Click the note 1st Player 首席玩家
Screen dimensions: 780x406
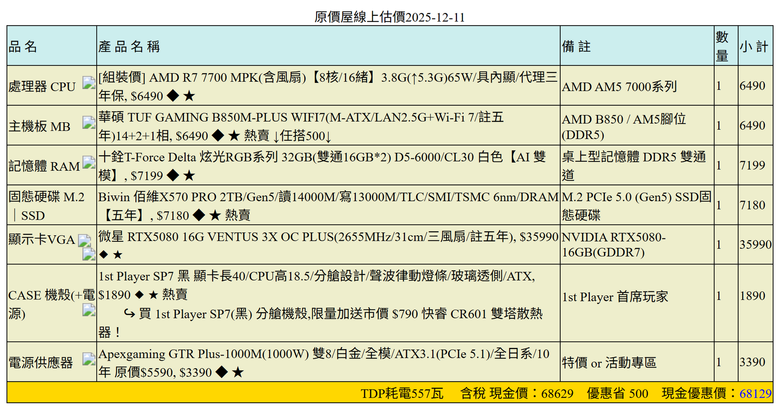pos(615,297)
